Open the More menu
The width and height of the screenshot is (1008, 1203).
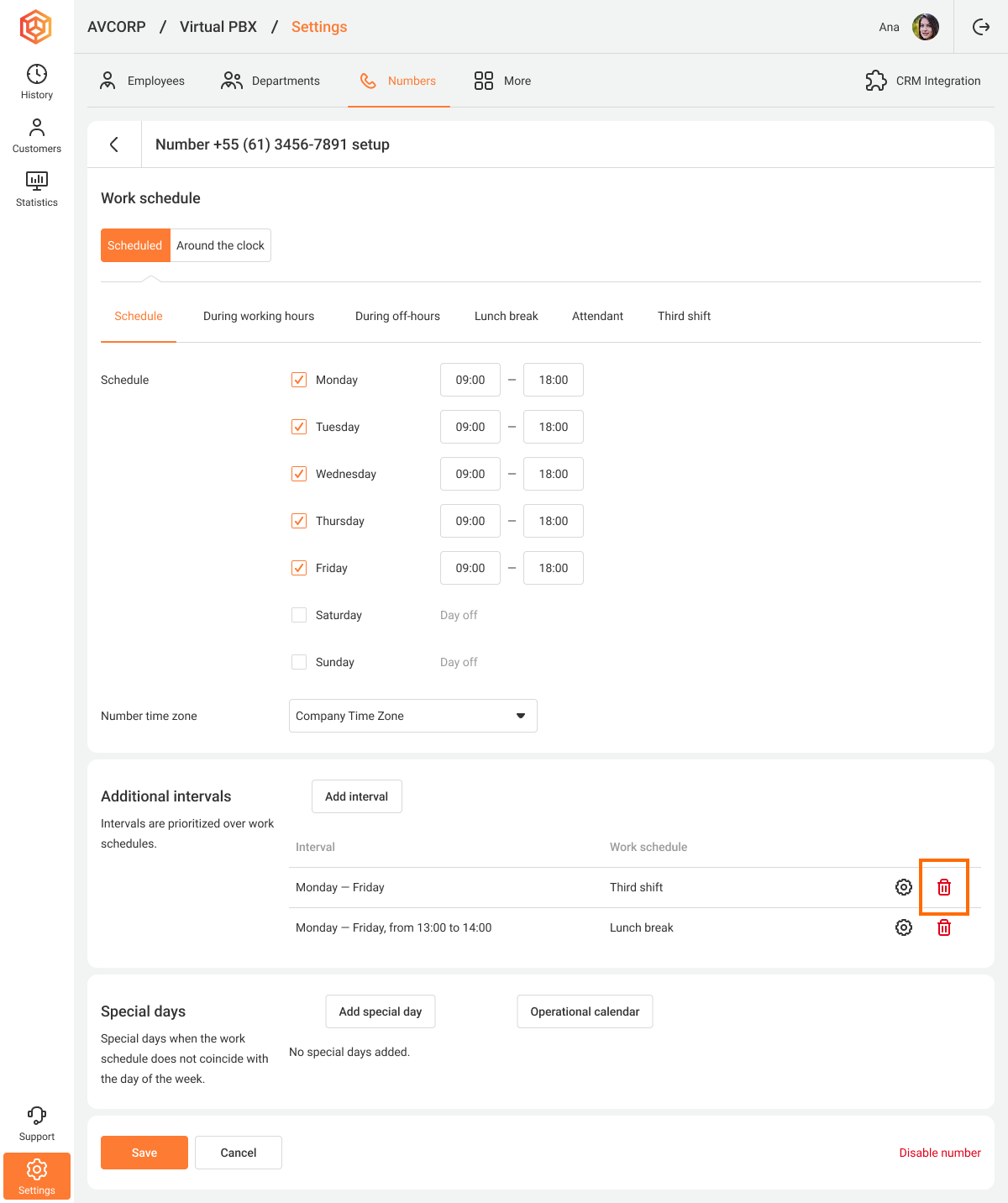(502, 81)
